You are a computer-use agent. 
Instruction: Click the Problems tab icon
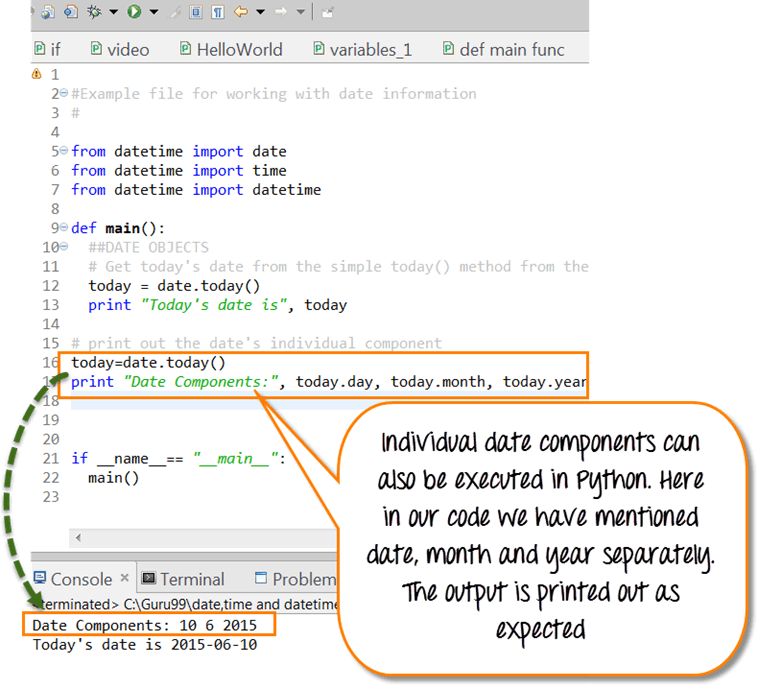[261, 578]
